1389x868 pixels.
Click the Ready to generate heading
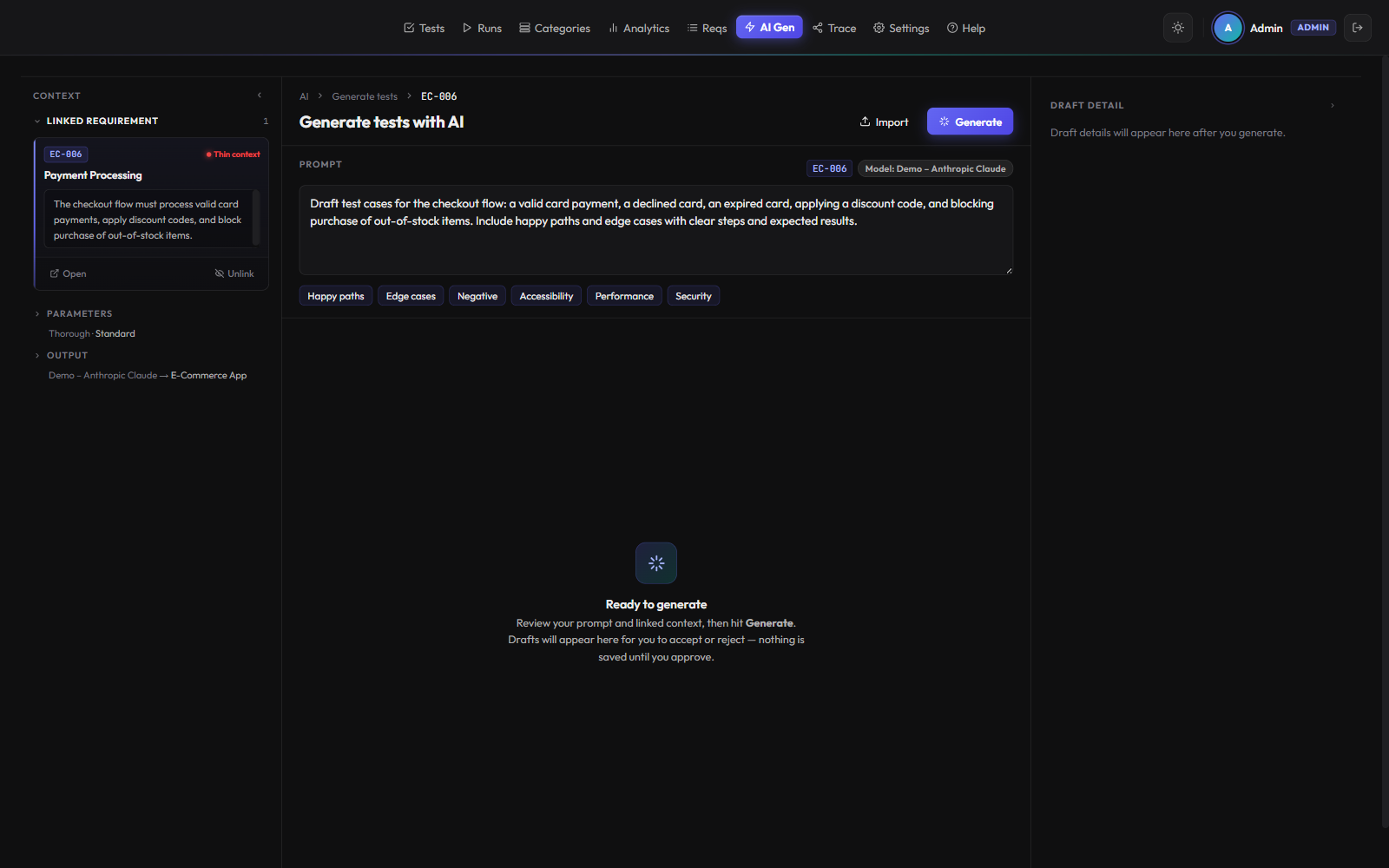tap(656, 604)
